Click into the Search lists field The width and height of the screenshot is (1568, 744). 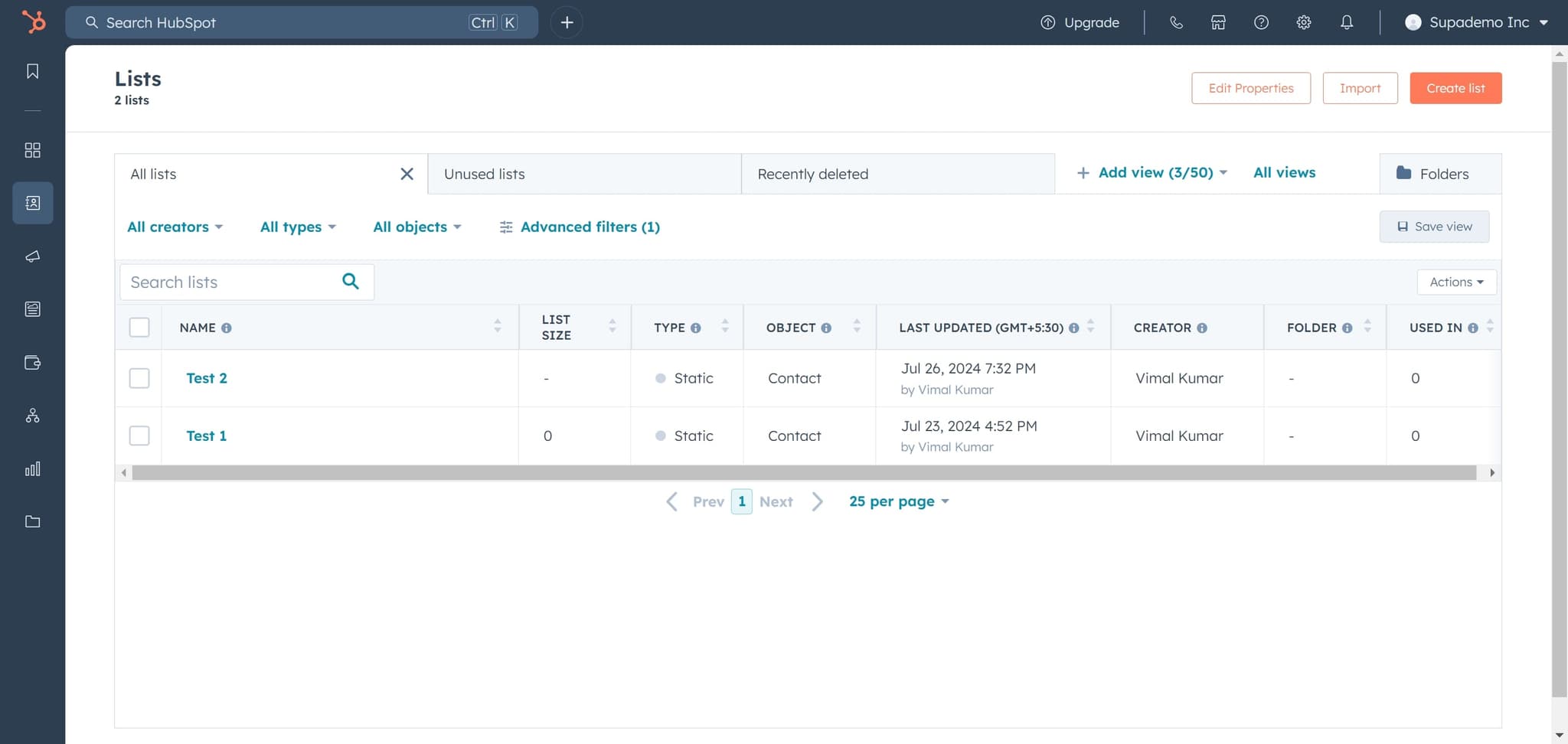coord(230,282)
